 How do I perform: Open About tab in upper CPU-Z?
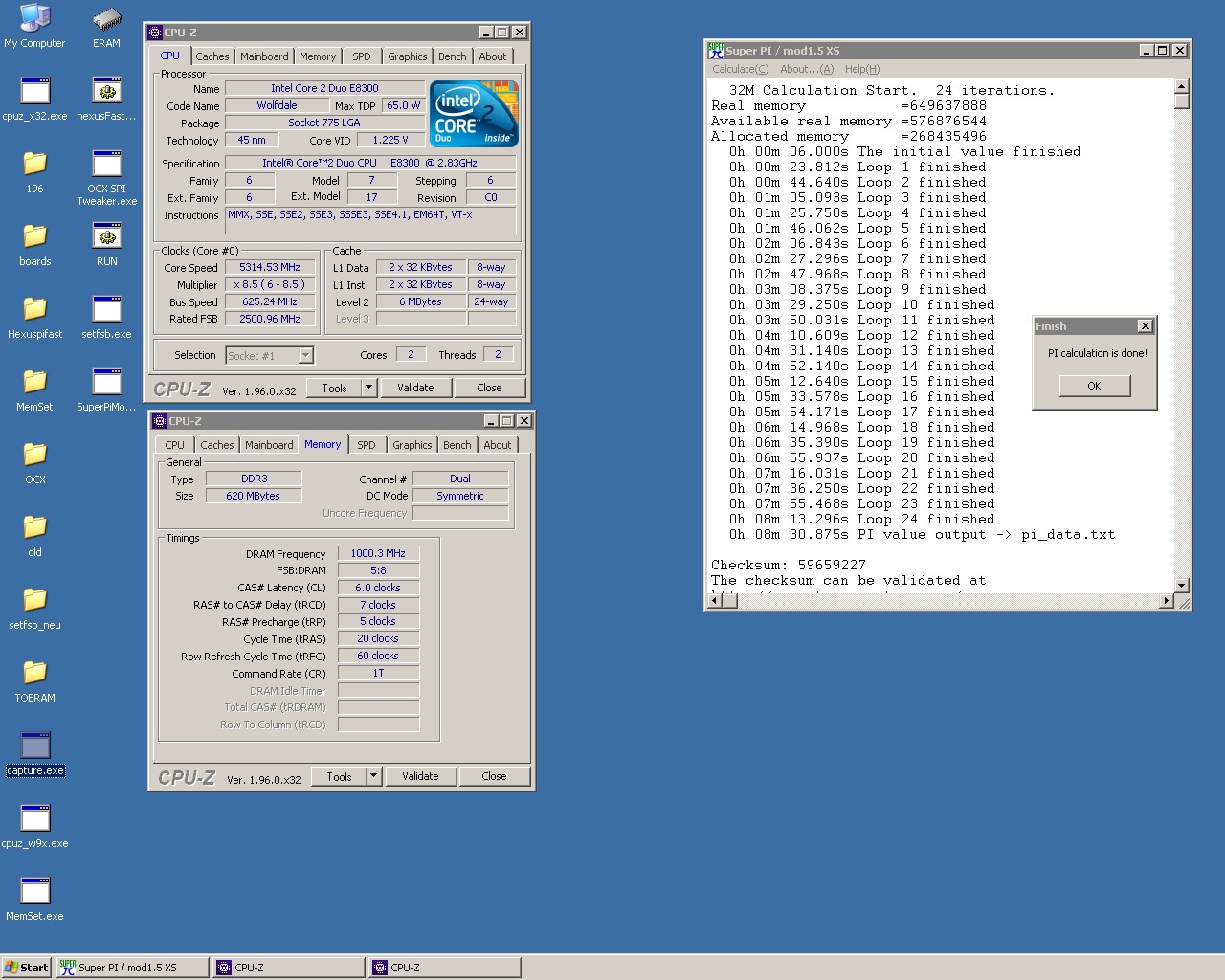pyautogui.click(x=493, y=56)
